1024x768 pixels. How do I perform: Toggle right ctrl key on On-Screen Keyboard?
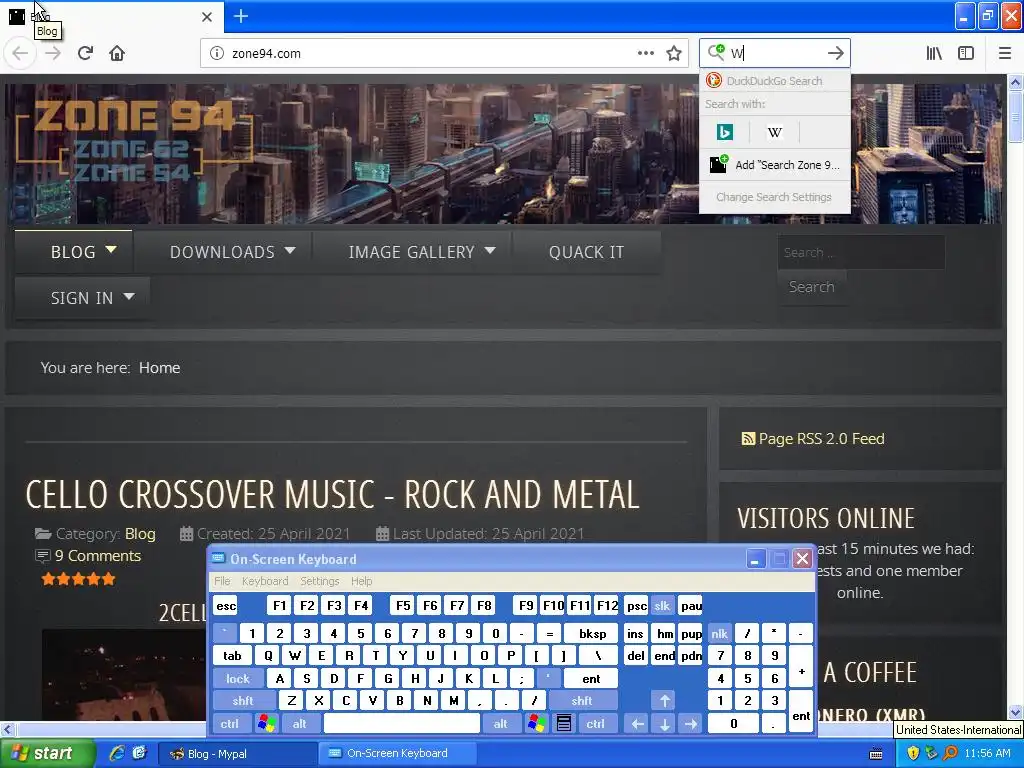pos(595,724)
